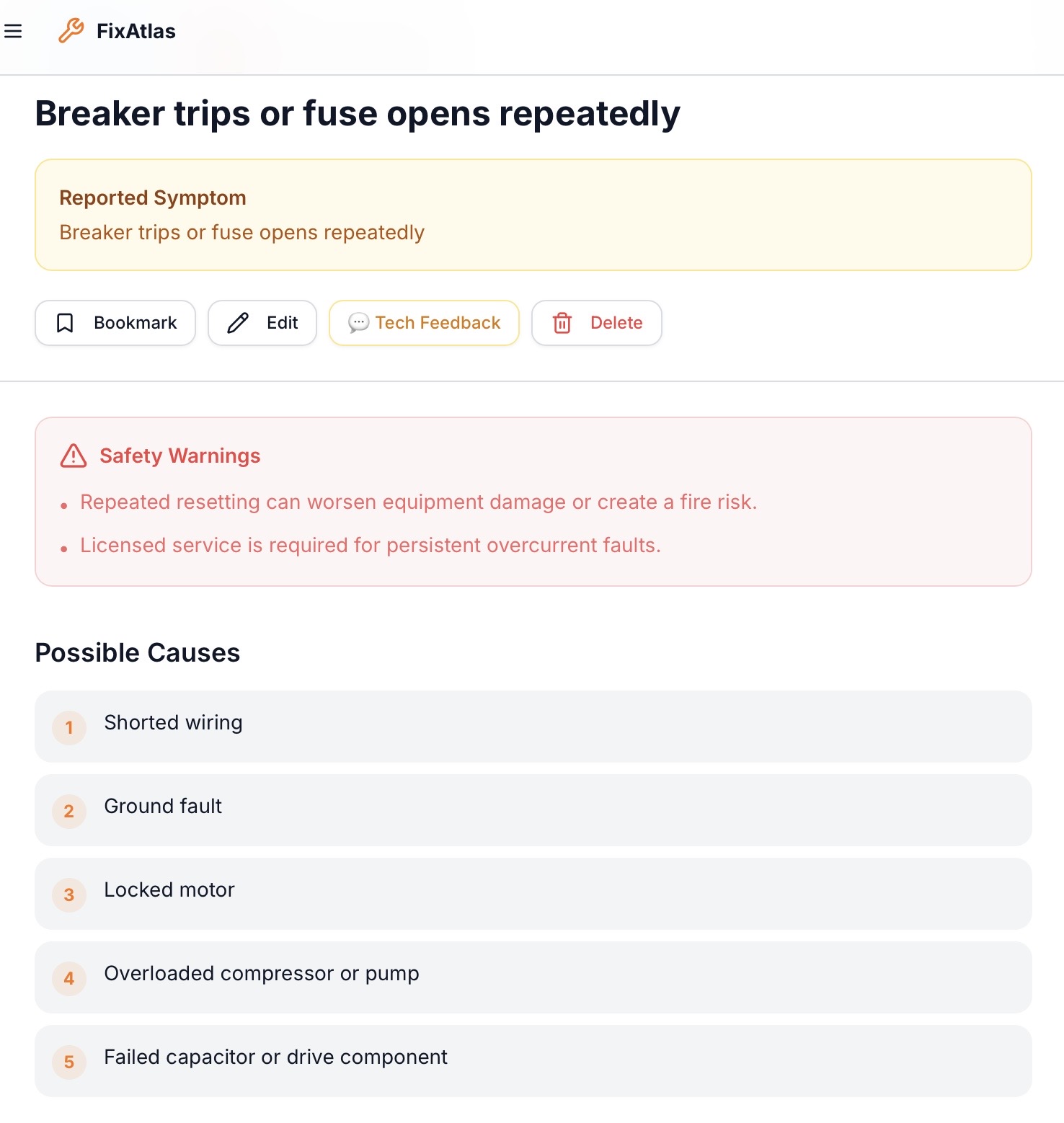This screenshot has height=1123, width=1064.
Task: Open the hamburger navigation menu
Action: (x=13, y=31)
